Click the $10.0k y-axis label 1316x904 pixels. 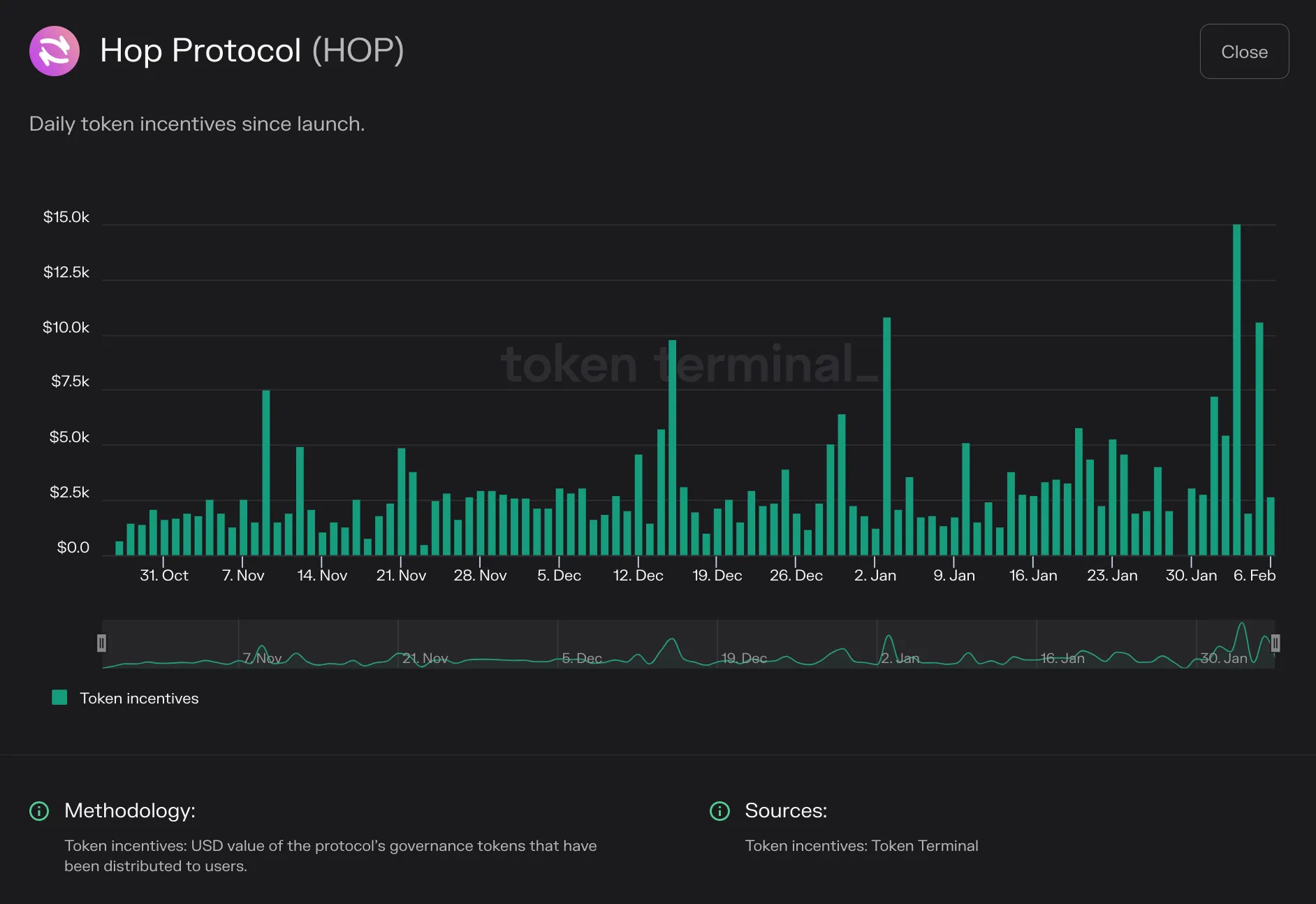click(66, 328)
